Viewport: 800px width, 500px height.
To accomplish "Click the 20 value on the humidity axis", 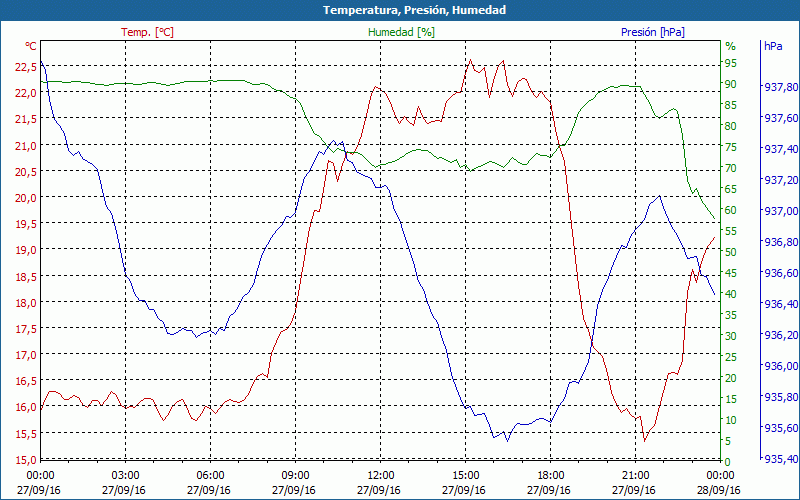I will coord(731,378).
